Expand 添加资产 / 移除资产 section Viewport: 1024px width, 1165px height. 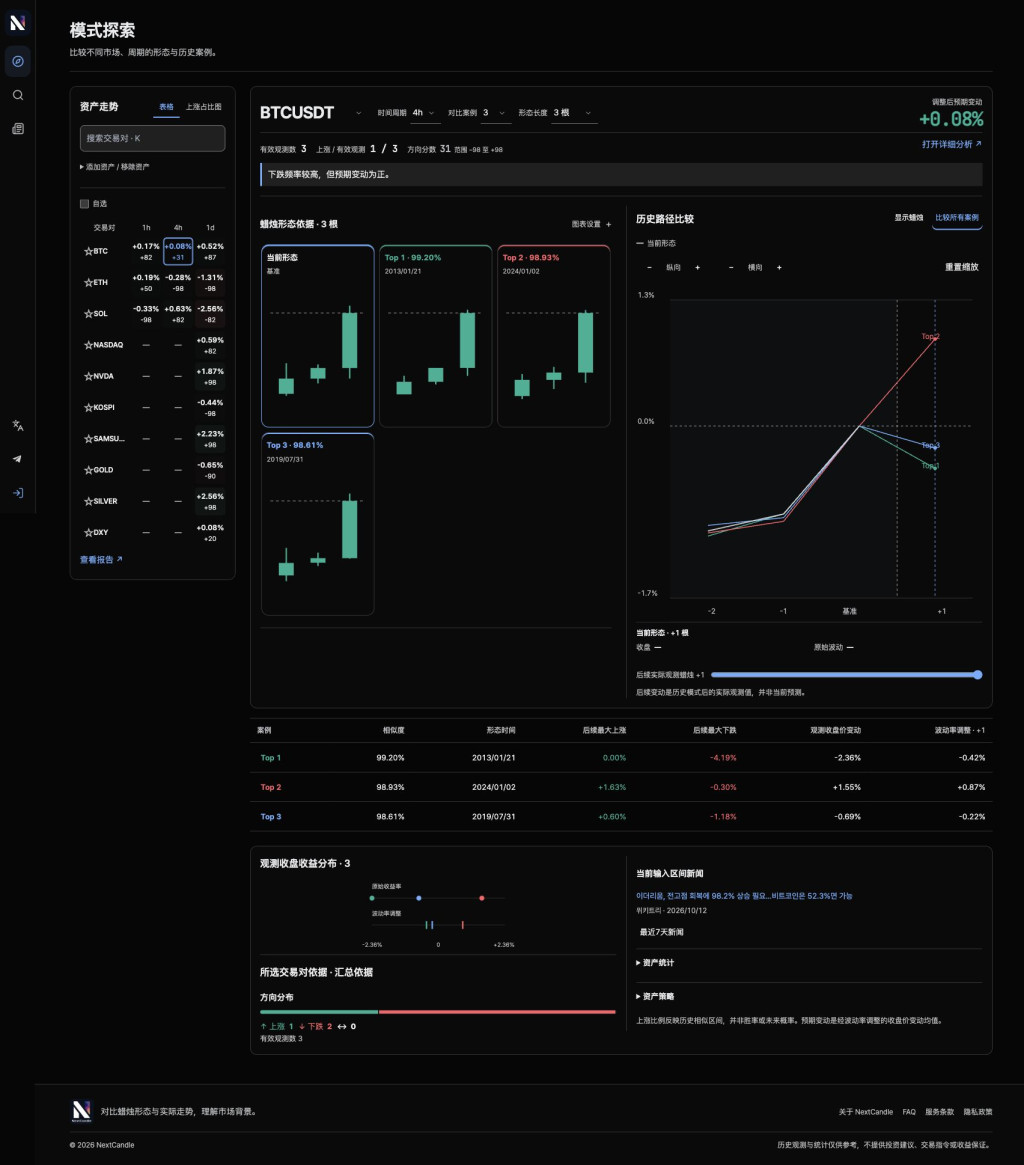click(x=114, y=167)
